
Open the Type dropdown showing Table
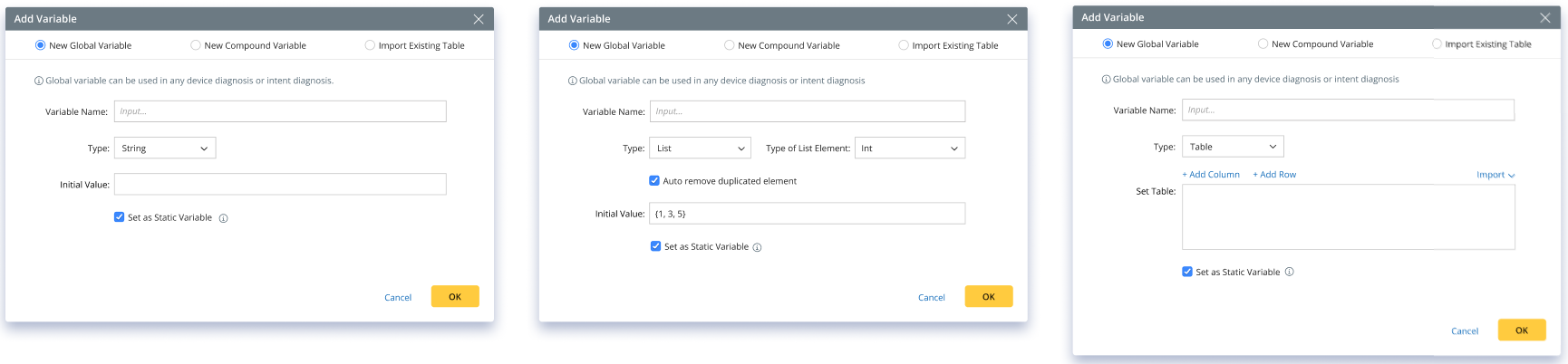(1233, 147)
